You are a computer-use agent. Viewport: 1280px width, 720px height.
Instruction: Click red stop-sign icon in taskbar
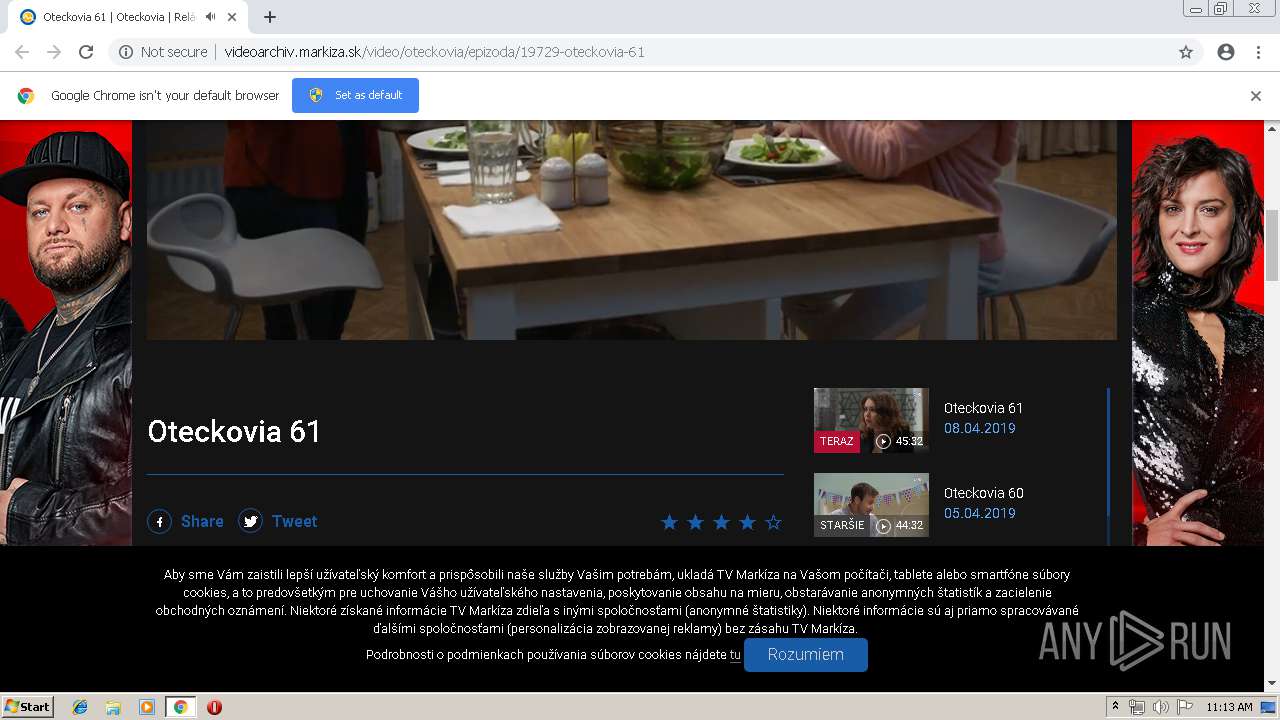pos(214,707)
